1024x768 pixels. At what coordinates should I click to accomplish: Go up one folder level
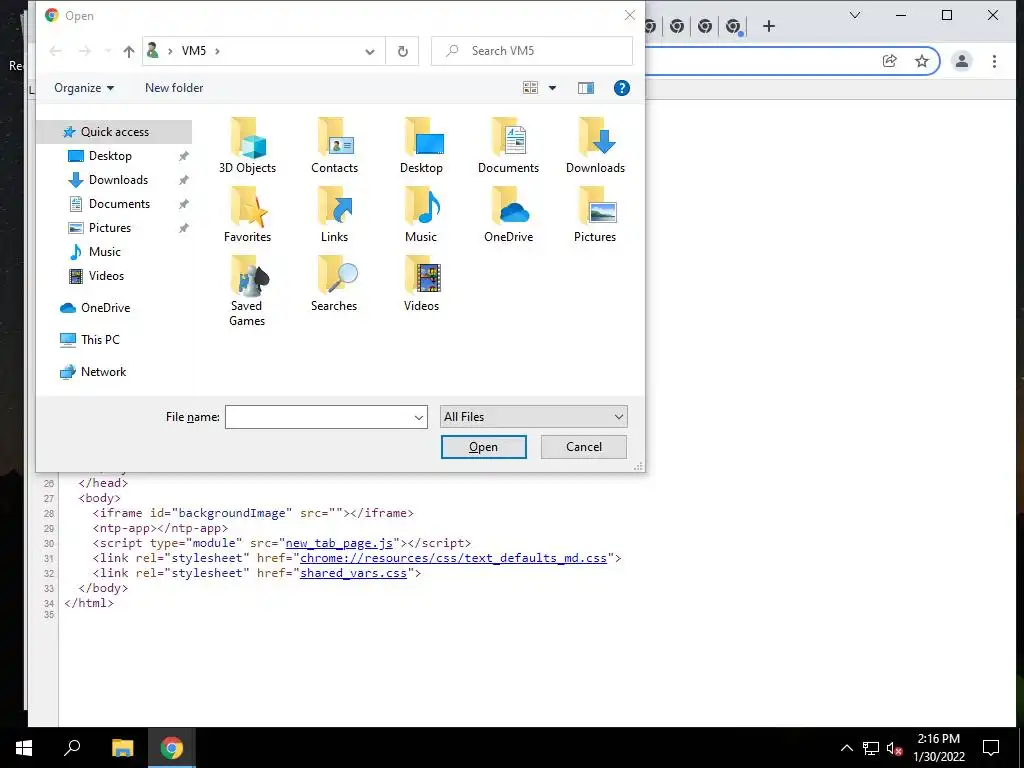pyautogui.click(x=129, y=51)
